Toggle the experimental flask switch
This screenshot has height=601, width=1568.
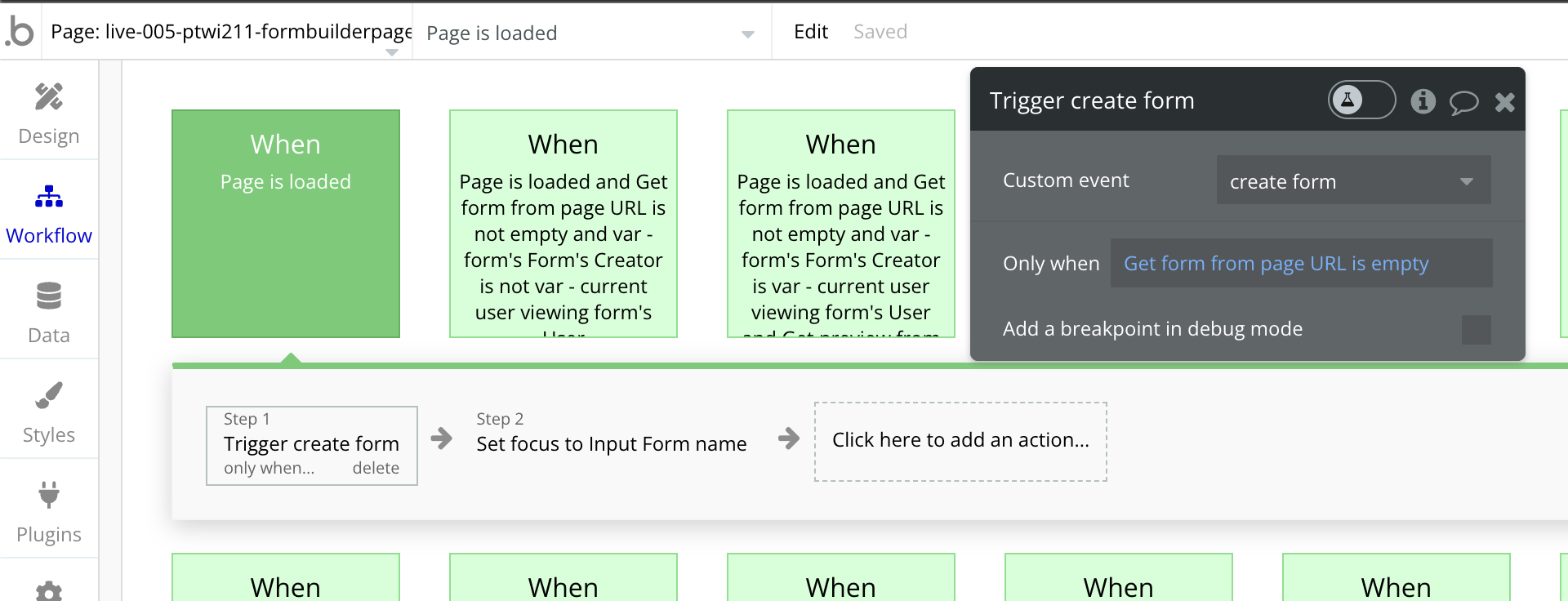pos(1361,100)
